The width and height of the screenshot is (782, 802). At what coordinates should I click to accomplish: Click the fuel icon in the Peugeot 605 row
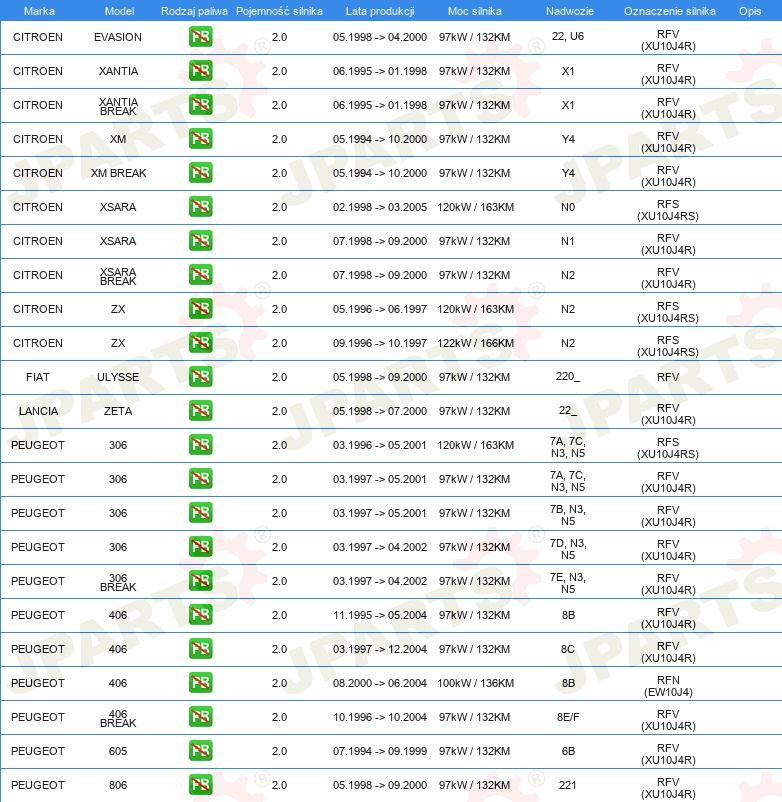pyautogui.click(x=200, y=751)
